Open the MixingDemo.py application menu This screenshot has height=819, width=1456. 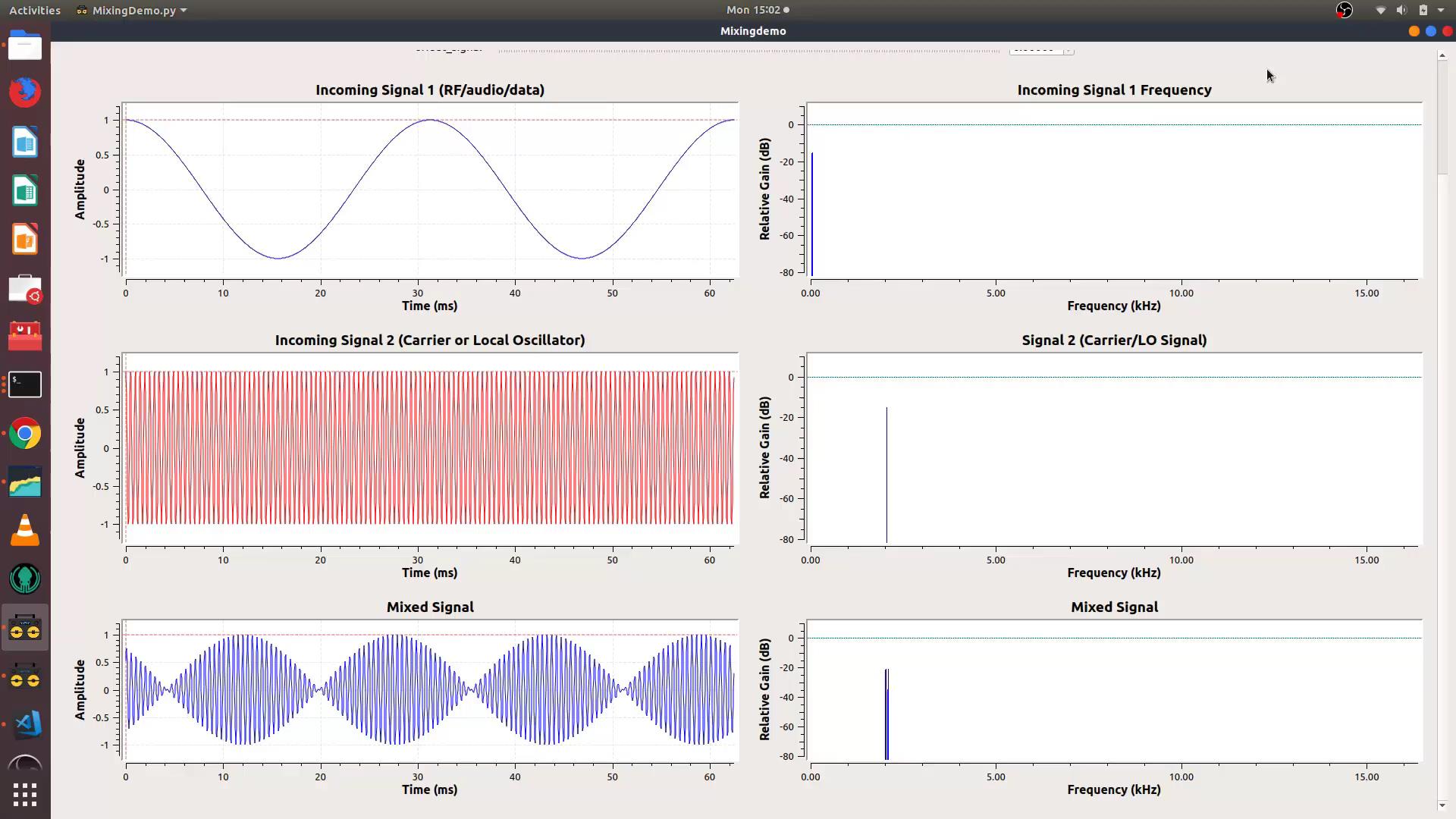130,10
